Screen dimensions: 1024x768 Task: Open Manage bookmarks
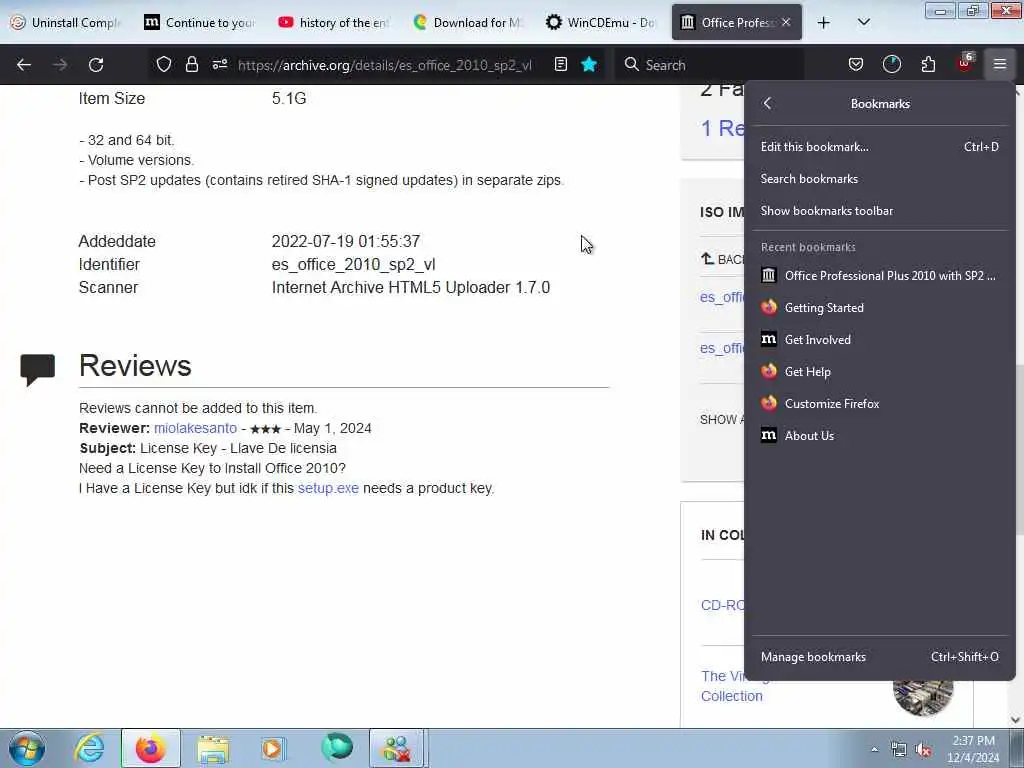pos(880,657)
